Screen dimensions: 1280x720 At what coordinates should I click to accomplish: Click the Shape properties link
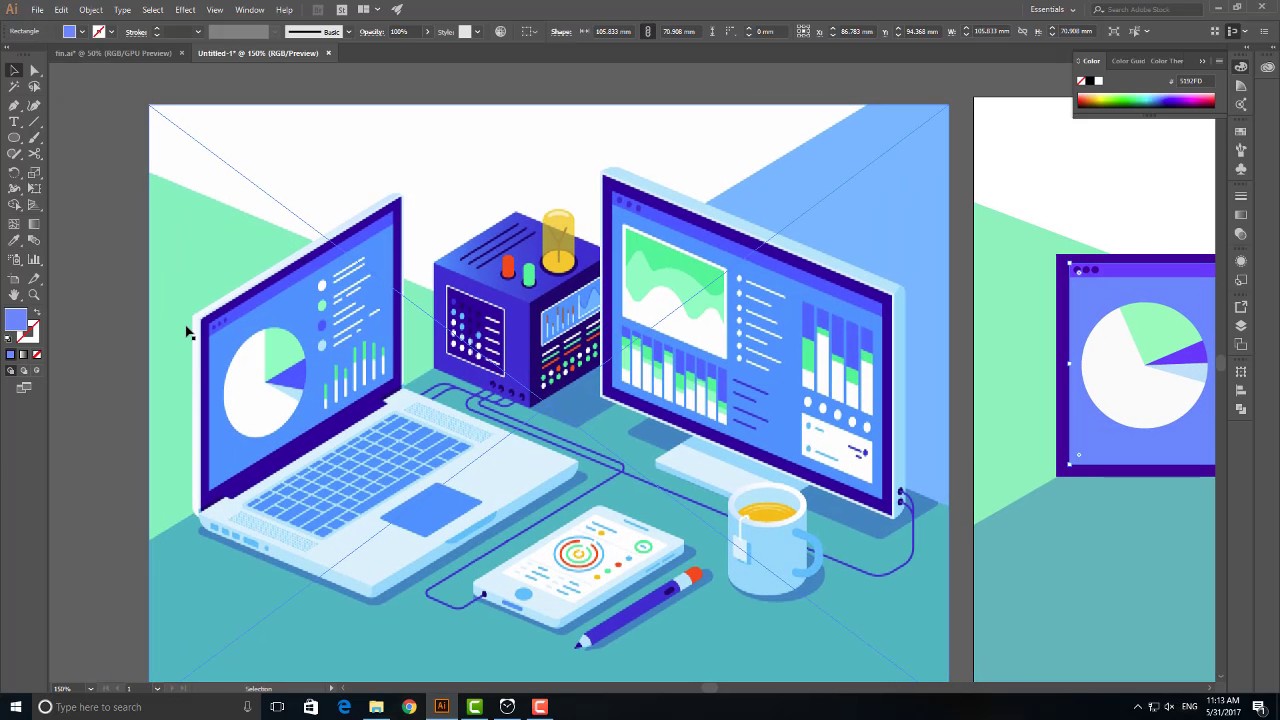[561, 32]
